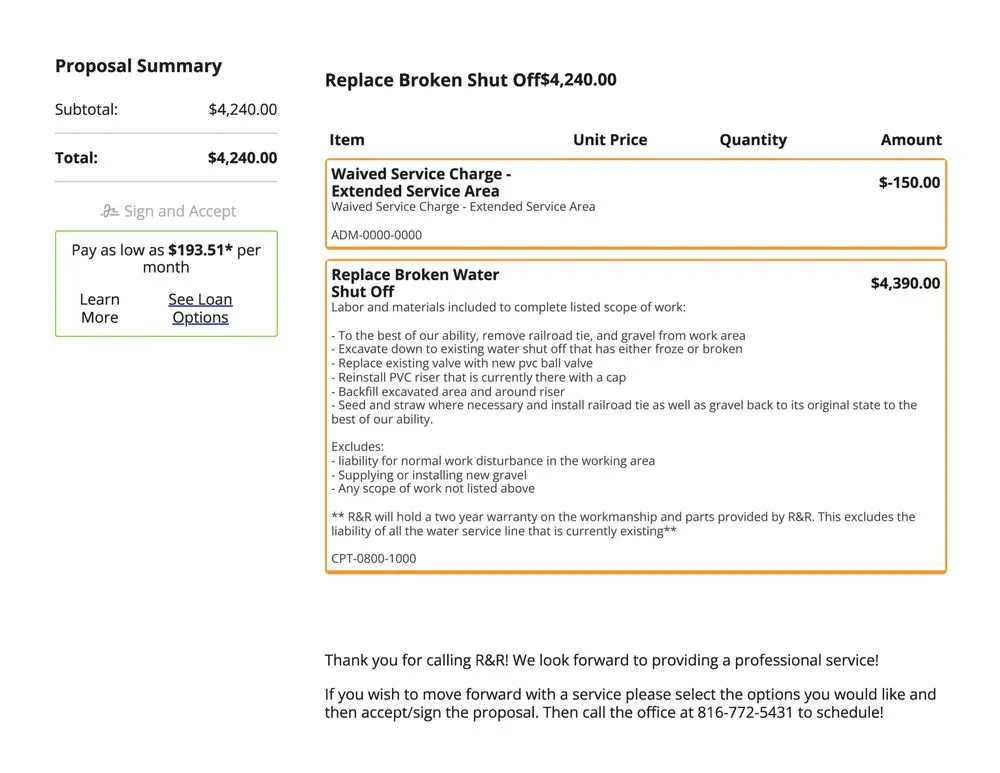Viewport: 1000px width, 773px height.
Task: Click the bold Total amount $4,240.00
Action: pyautogui.click(x=242, y=157)
